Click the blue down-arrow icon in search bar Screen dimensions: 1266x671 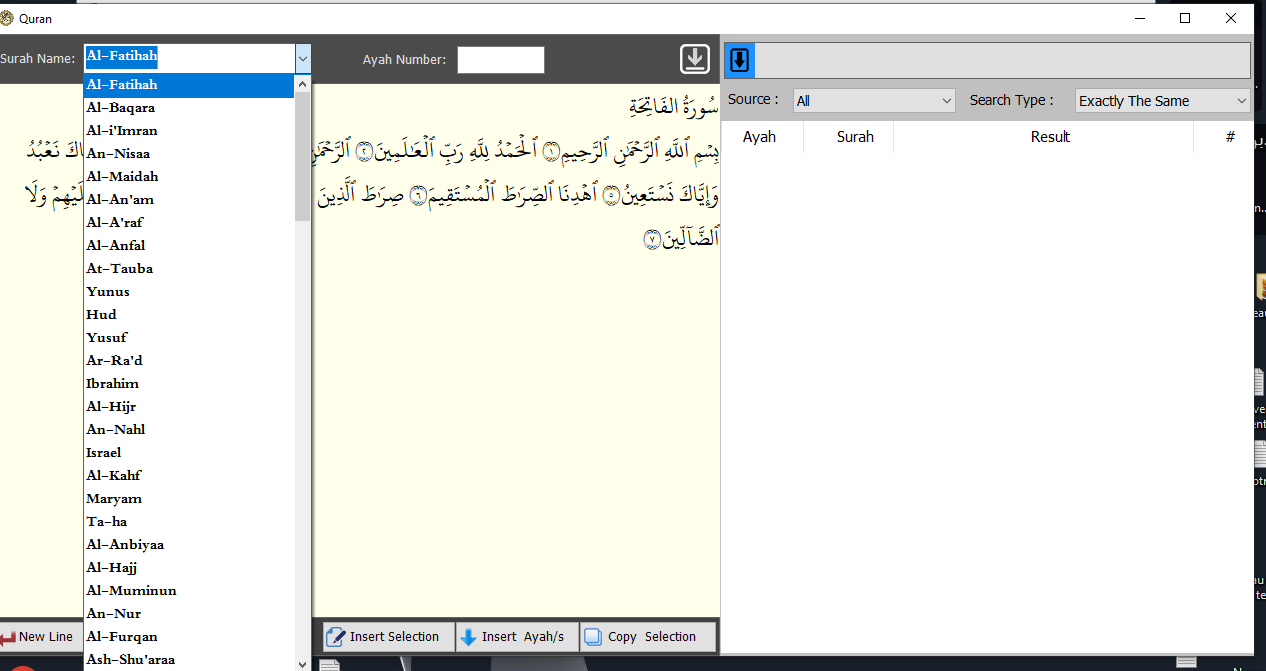point(739,61)
